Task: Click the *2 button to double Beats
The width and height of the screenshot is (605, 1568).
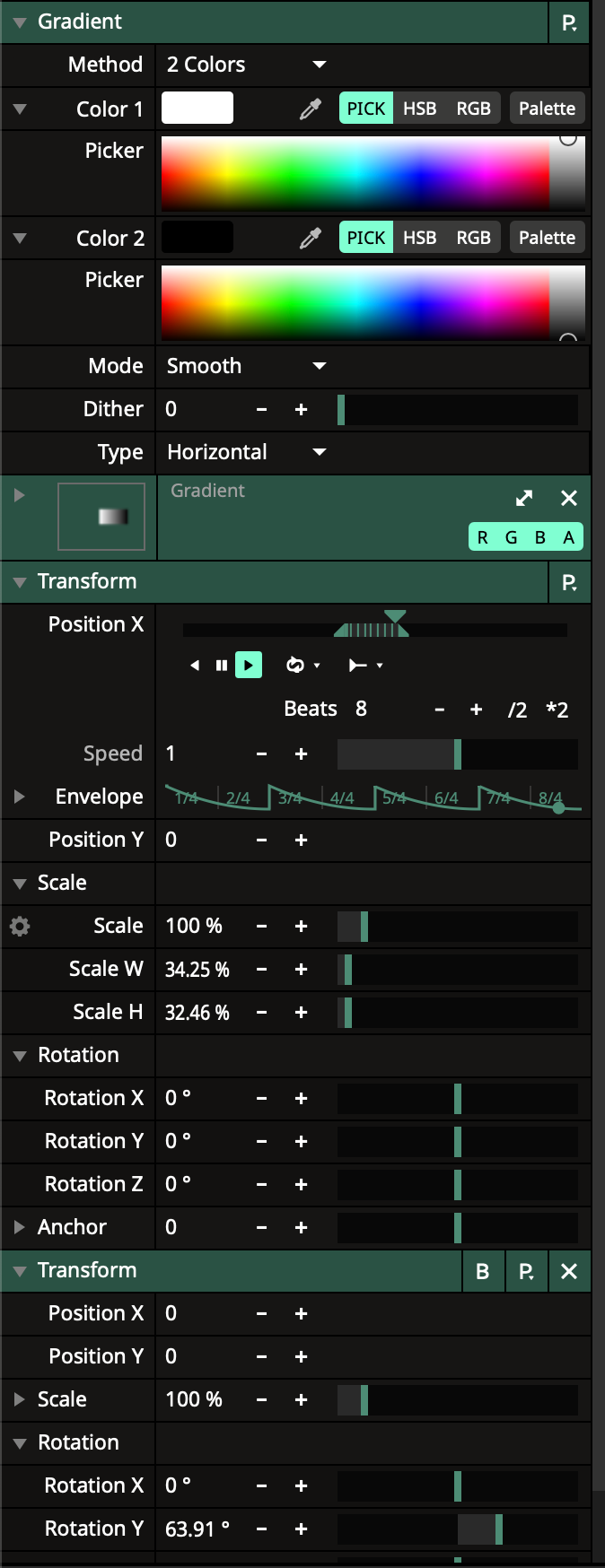Action: tap(557, 710)
